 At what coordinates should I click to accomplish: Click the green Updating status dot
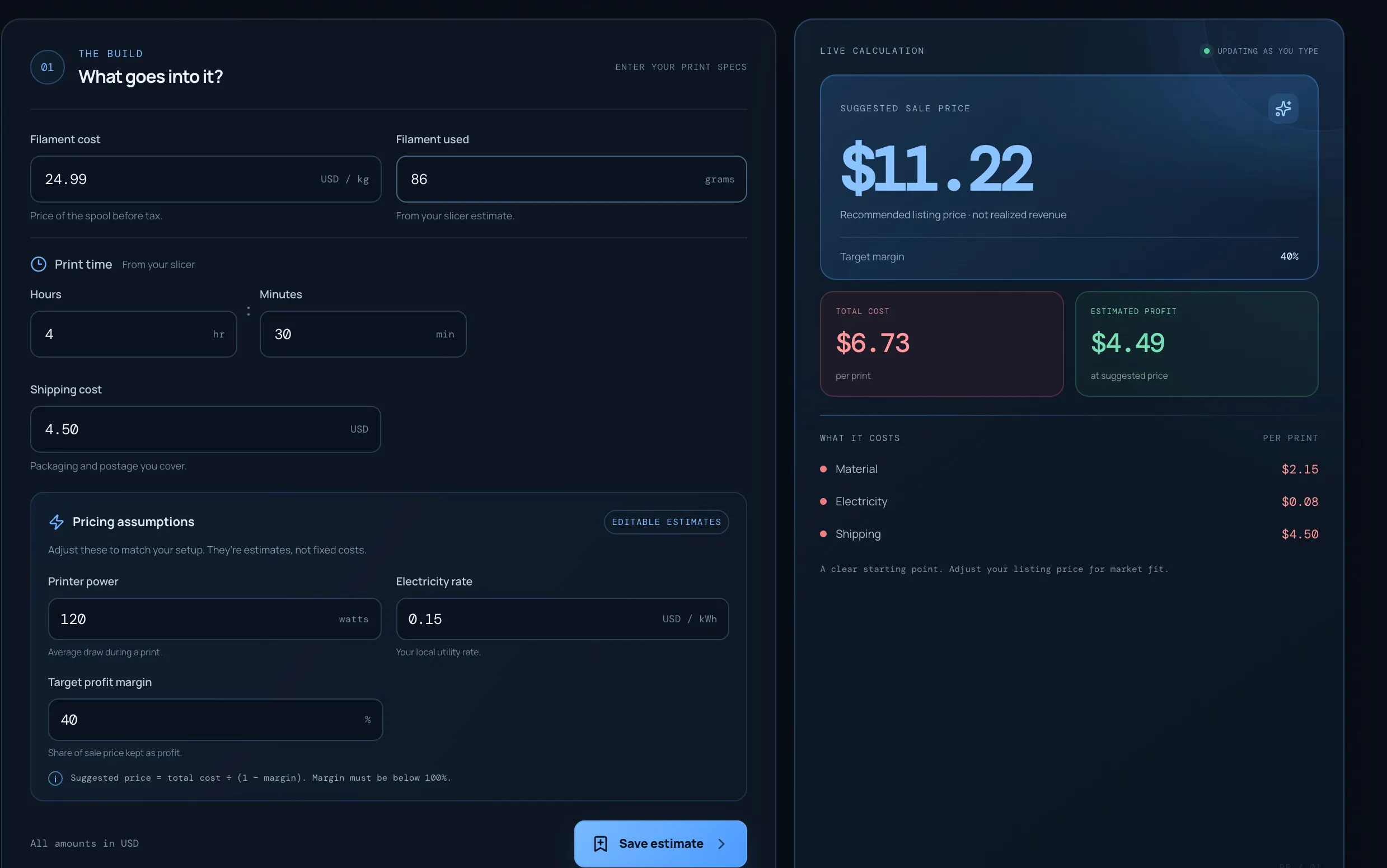click(x=1206, y=51)
